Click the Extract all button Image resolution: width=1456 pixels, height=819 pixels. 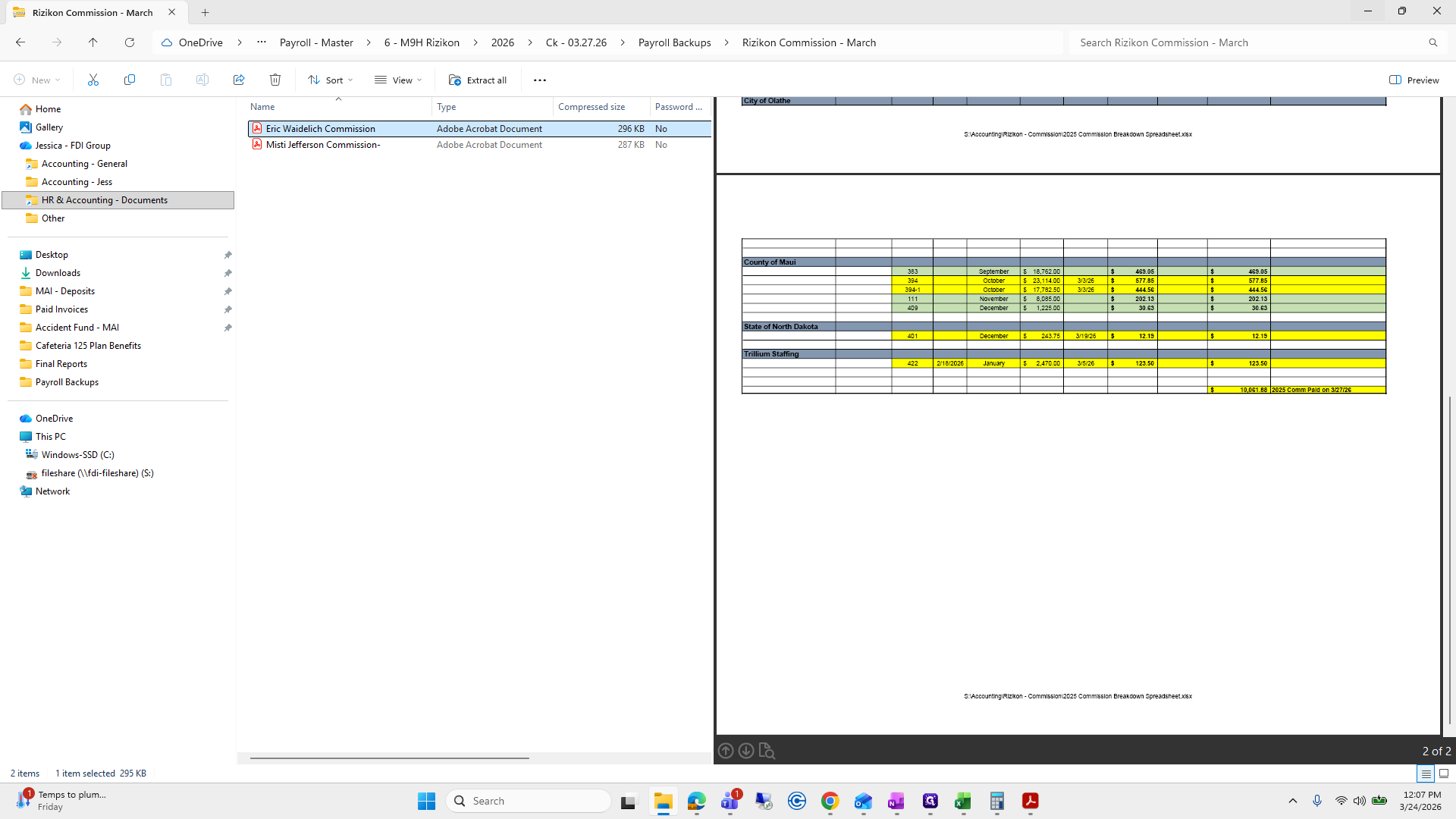[x=478, y=80]
